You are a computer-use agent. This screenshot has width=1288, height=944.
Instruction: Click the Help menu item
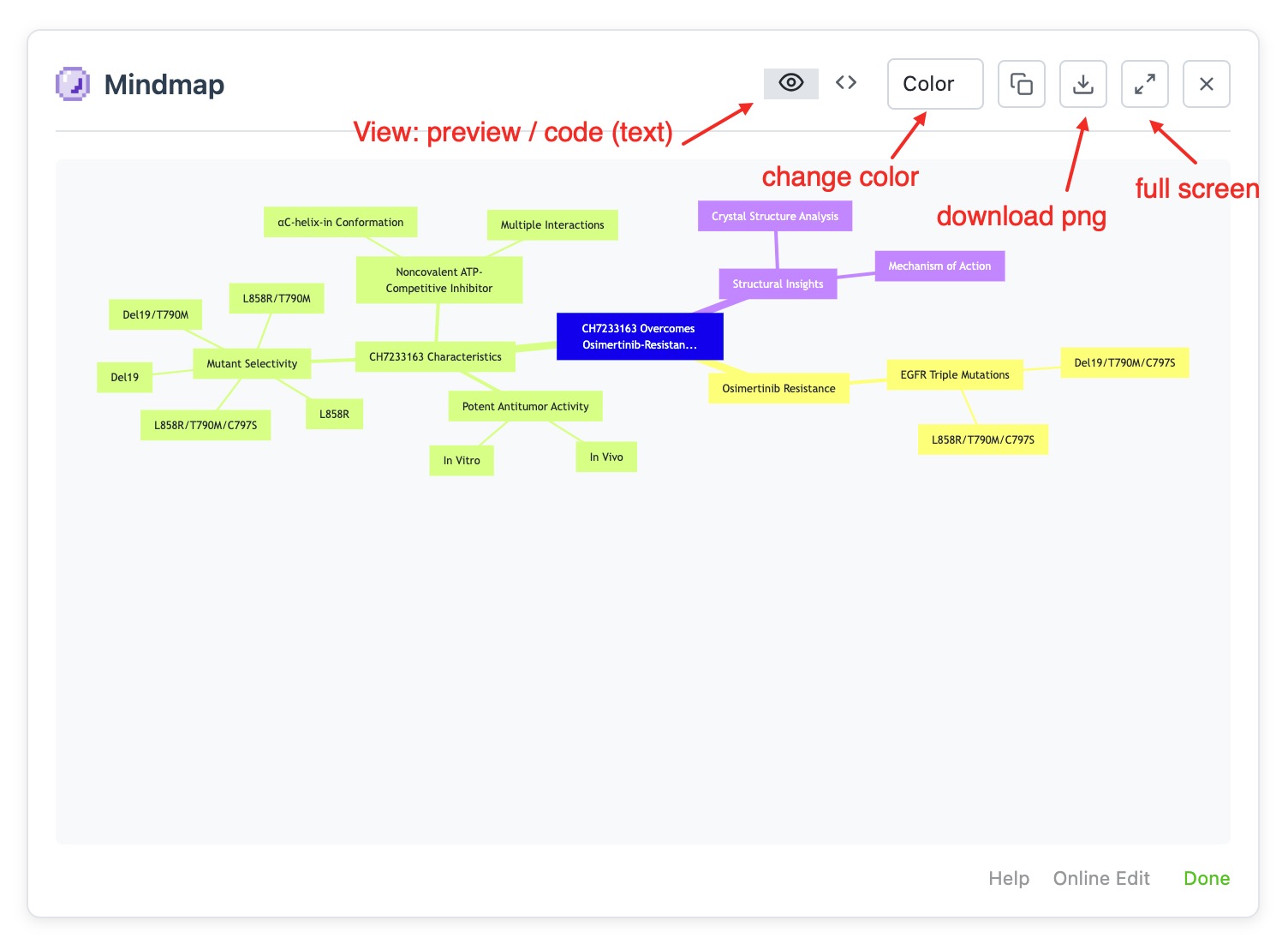coord(1009,878)
